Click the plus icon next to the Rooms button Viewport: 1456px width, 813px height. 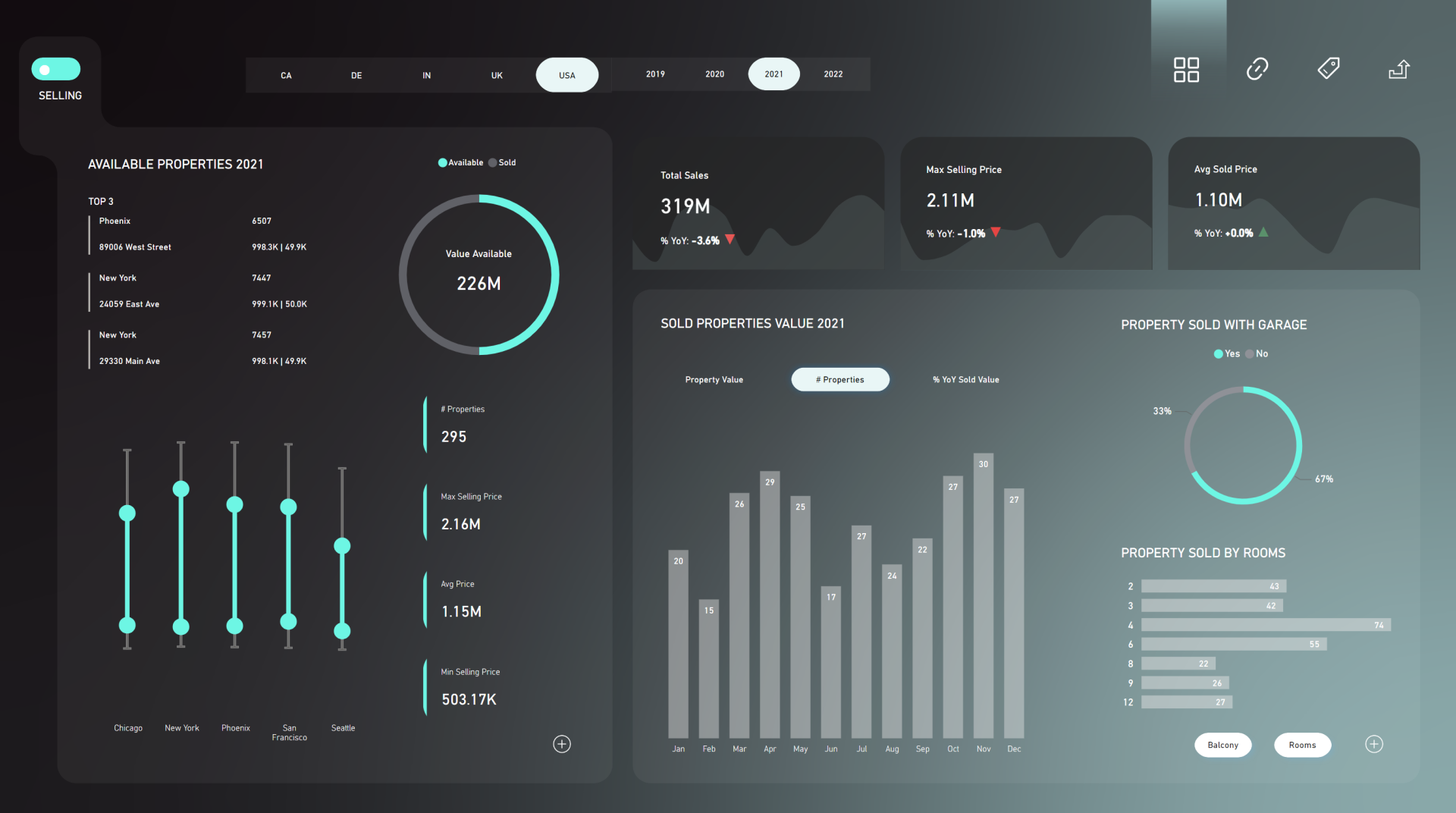pyautogui.click(x=1374, y=744)
